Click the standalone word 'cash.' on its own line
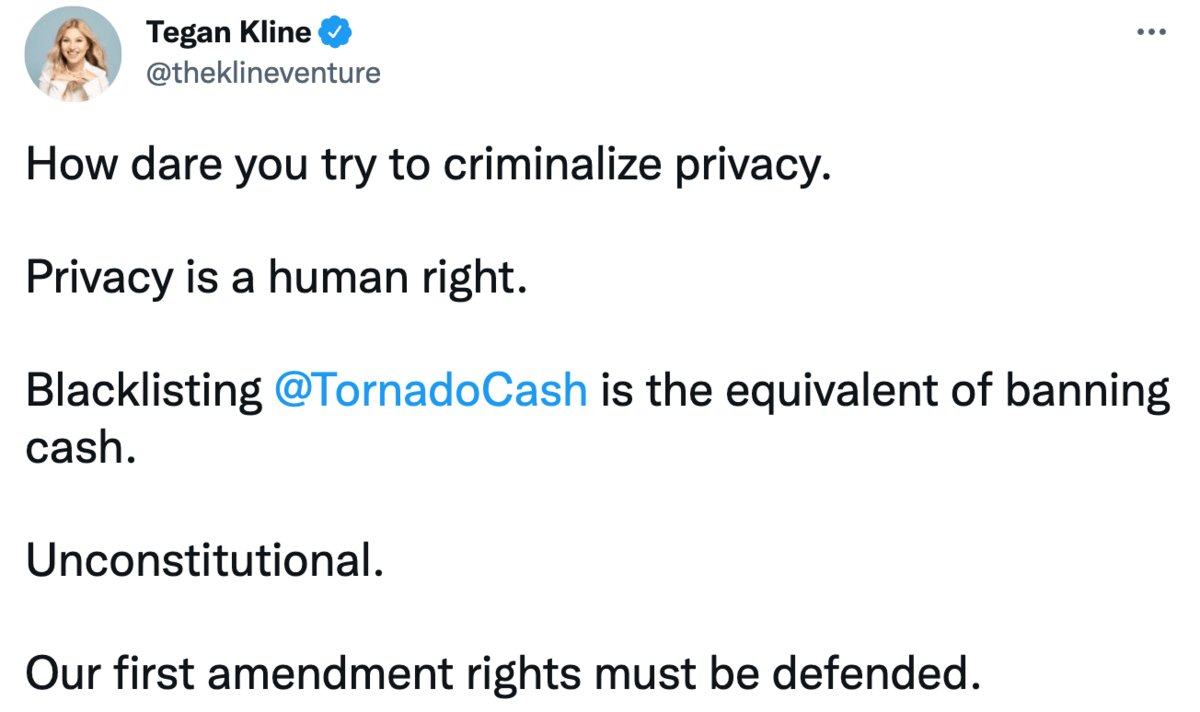1200x712 pixels. click(80, 447)
